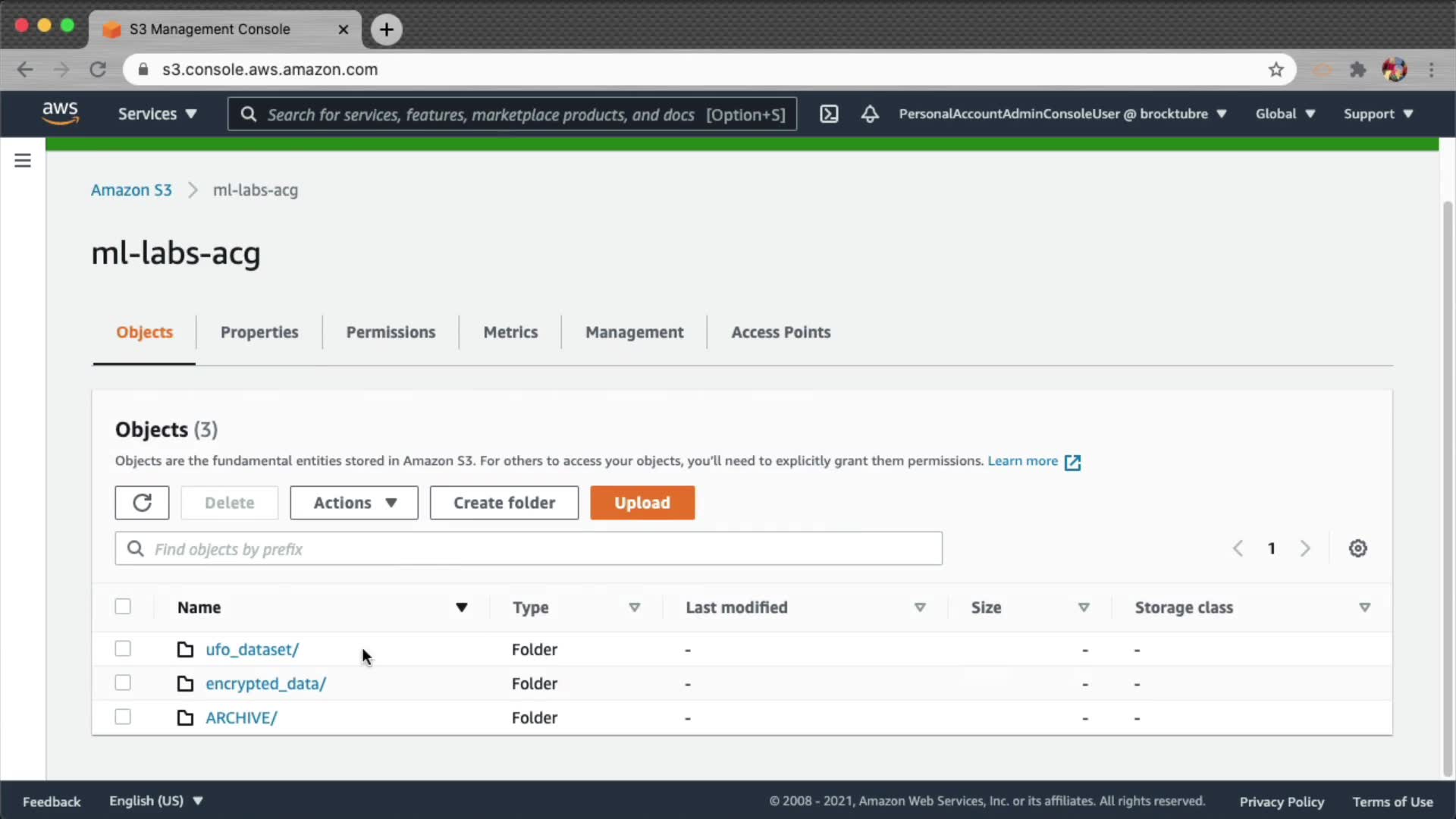Open the Services dropdown menu
This screenshot has height=819, width=1456.
click(157, 114)
